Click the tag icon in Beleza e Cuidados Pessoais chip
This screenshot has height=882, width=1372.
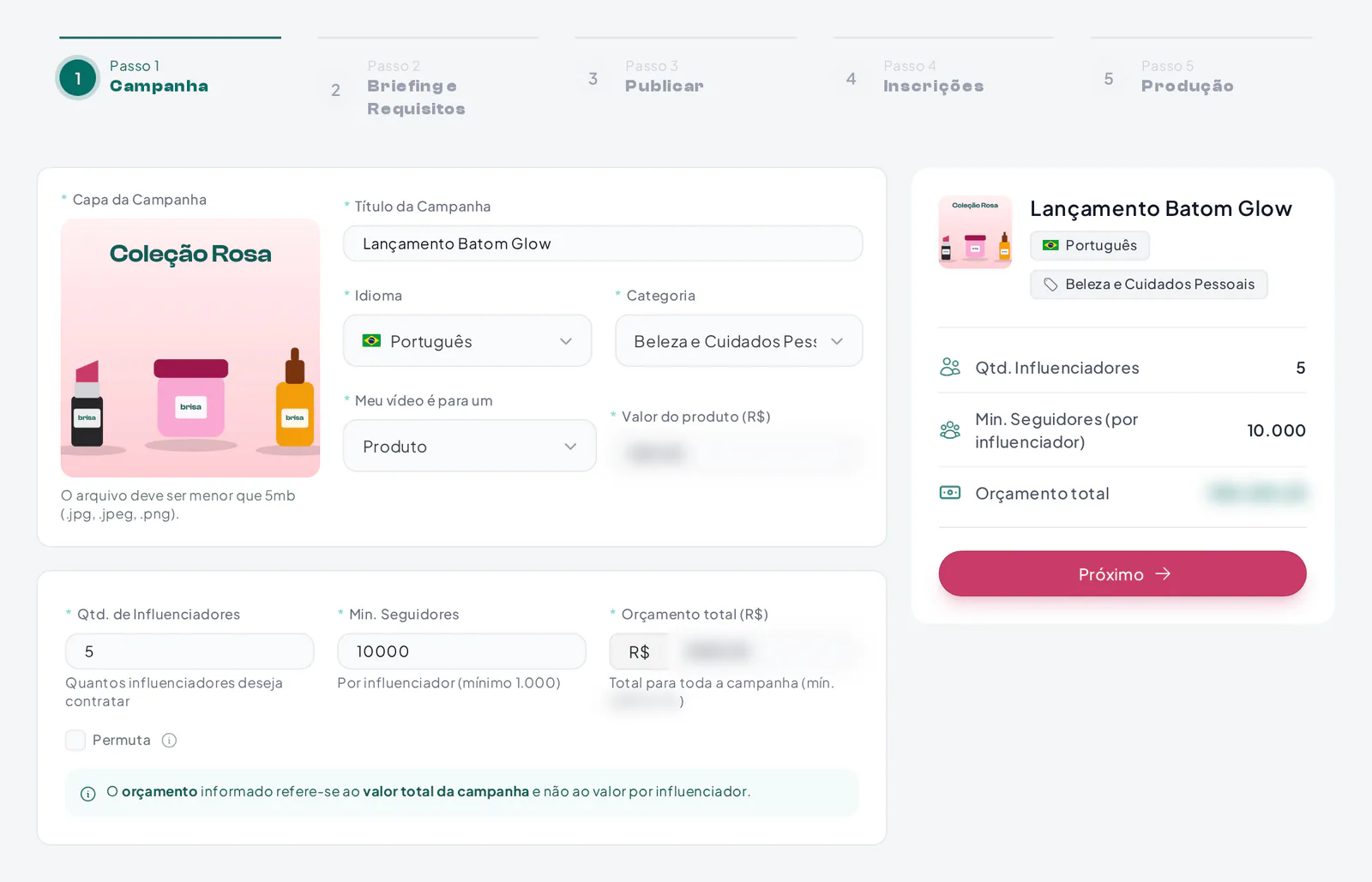(x=1050, y=285)
